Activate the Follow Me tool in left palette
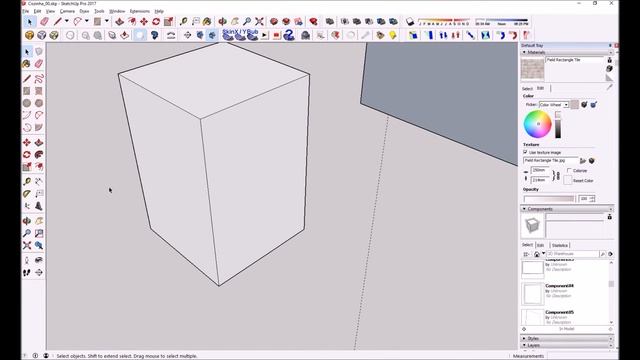Screen dimensions: 640x360 pos(39,155)
